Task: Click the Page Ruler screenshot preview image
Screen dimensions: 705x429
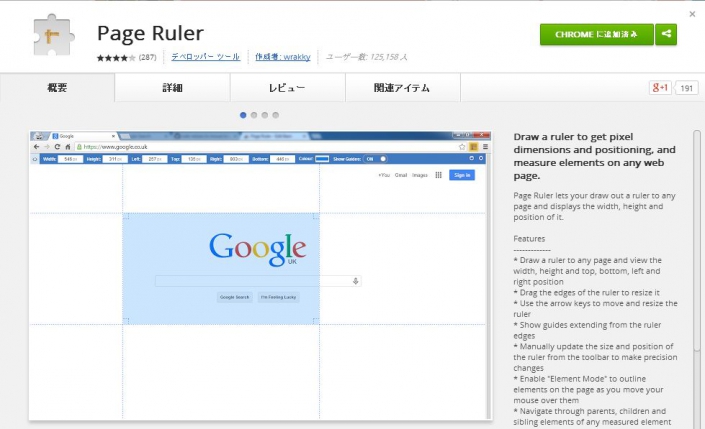Action: pyautogui.click(x=260, y=275)
